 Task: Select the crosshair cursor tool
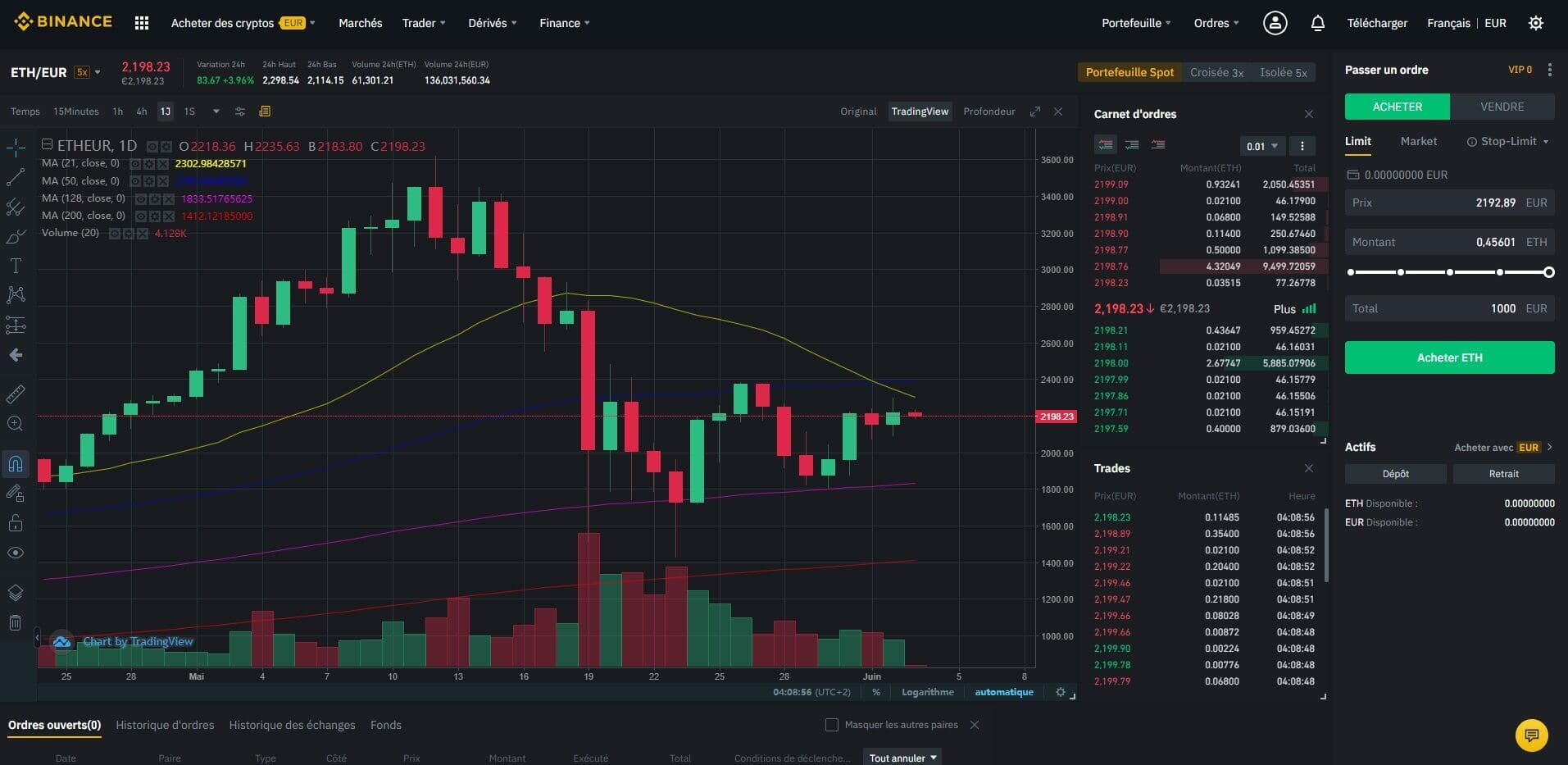tap(16, 148)
